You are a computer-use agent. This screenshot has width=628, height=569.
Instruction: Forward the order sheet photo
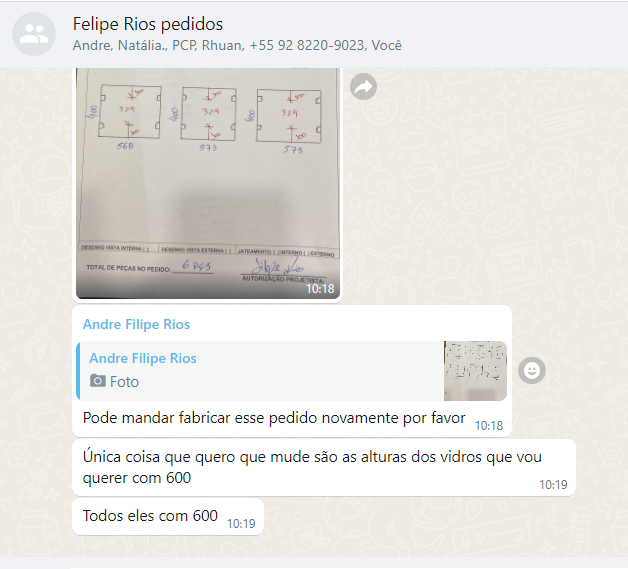pos(363,86)
